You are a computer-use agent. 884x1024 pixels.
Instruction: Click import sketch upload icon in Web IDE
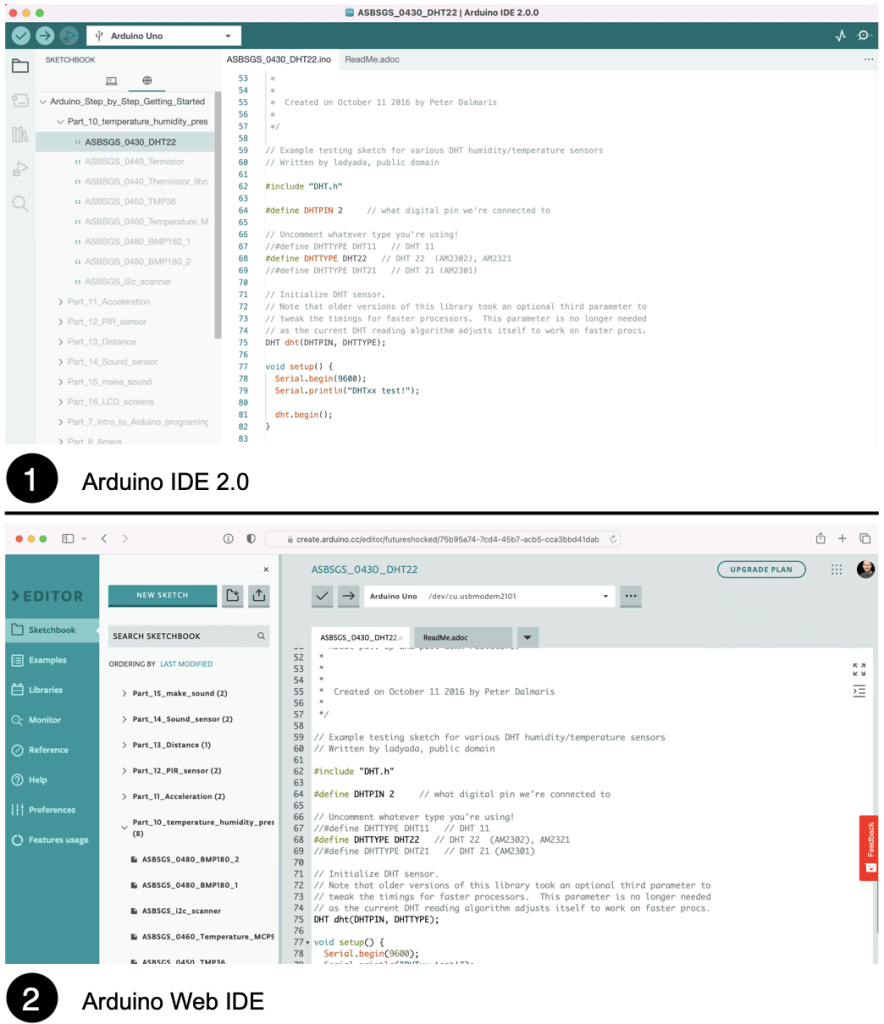[259, 596]
